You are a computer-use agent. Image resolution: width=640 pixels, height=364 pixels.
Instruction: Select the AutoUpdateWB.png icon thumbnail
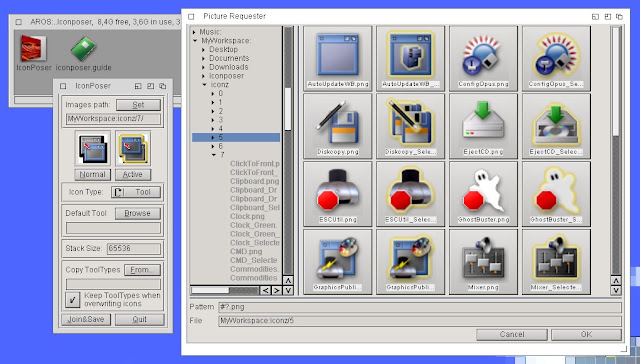click(x=338, y=58)
